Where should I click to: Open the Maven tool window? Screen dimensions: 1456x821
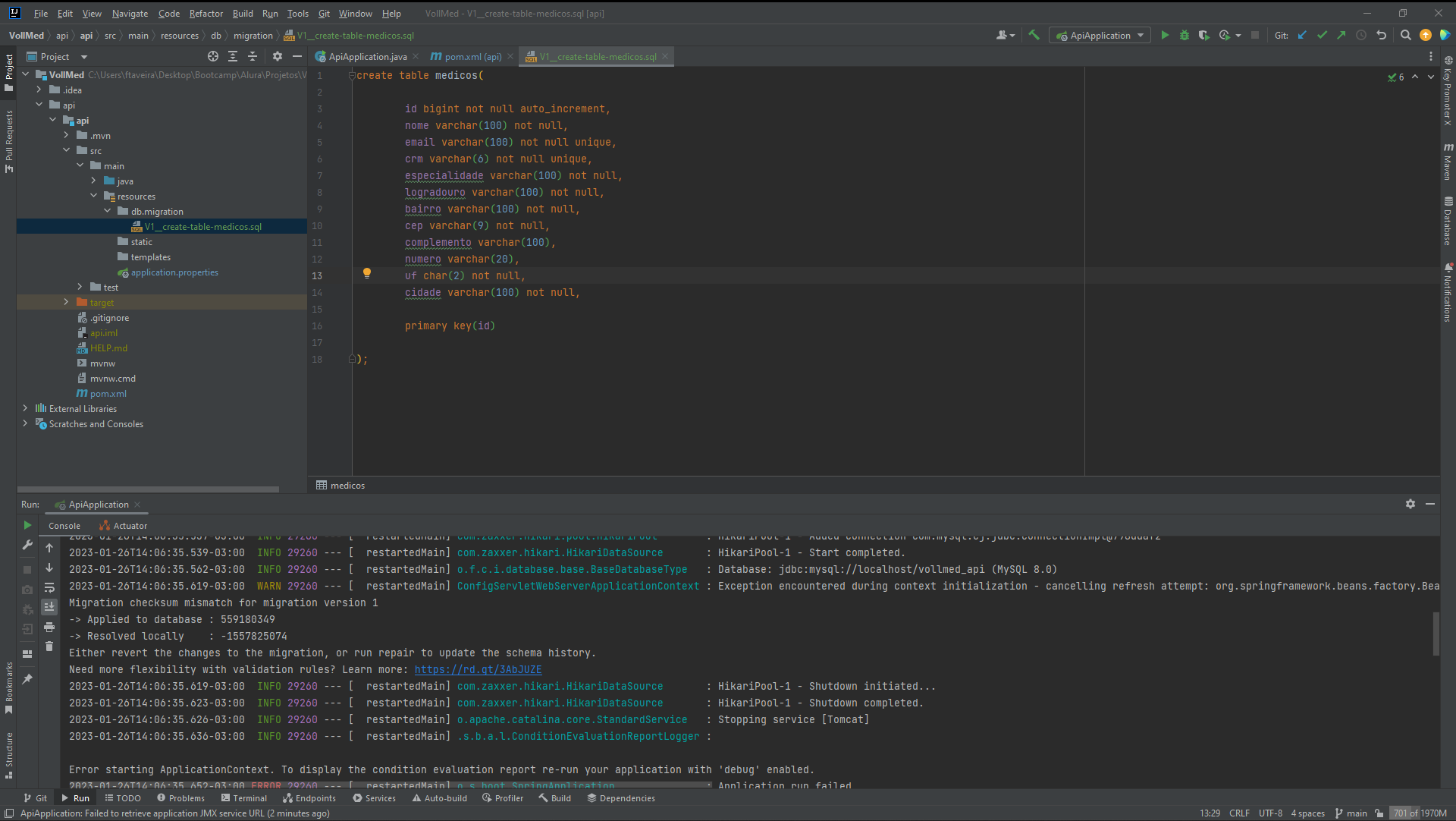point(1448,161)
